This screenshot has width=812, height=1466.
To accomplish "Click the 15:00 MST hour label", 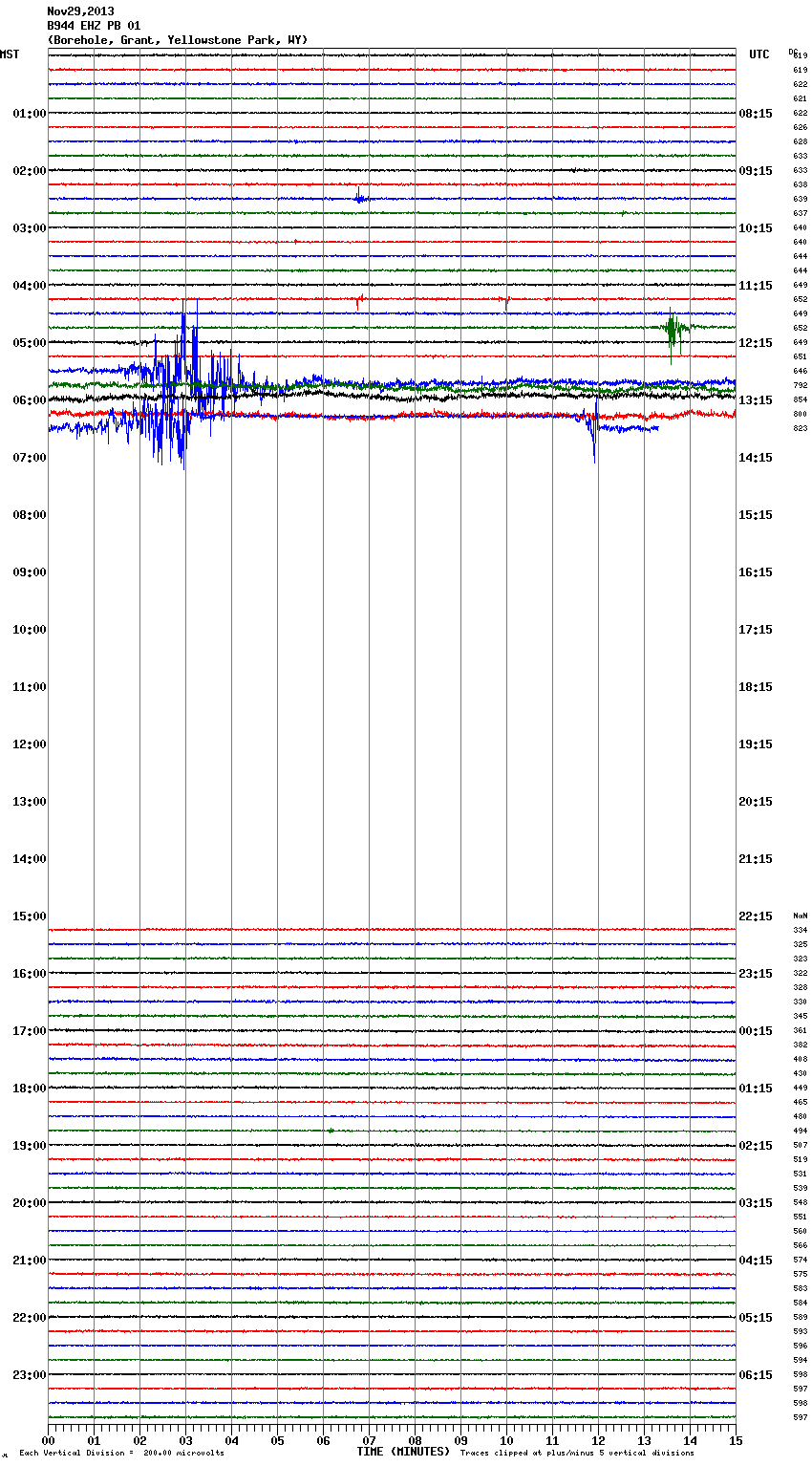I will (29, 916).
